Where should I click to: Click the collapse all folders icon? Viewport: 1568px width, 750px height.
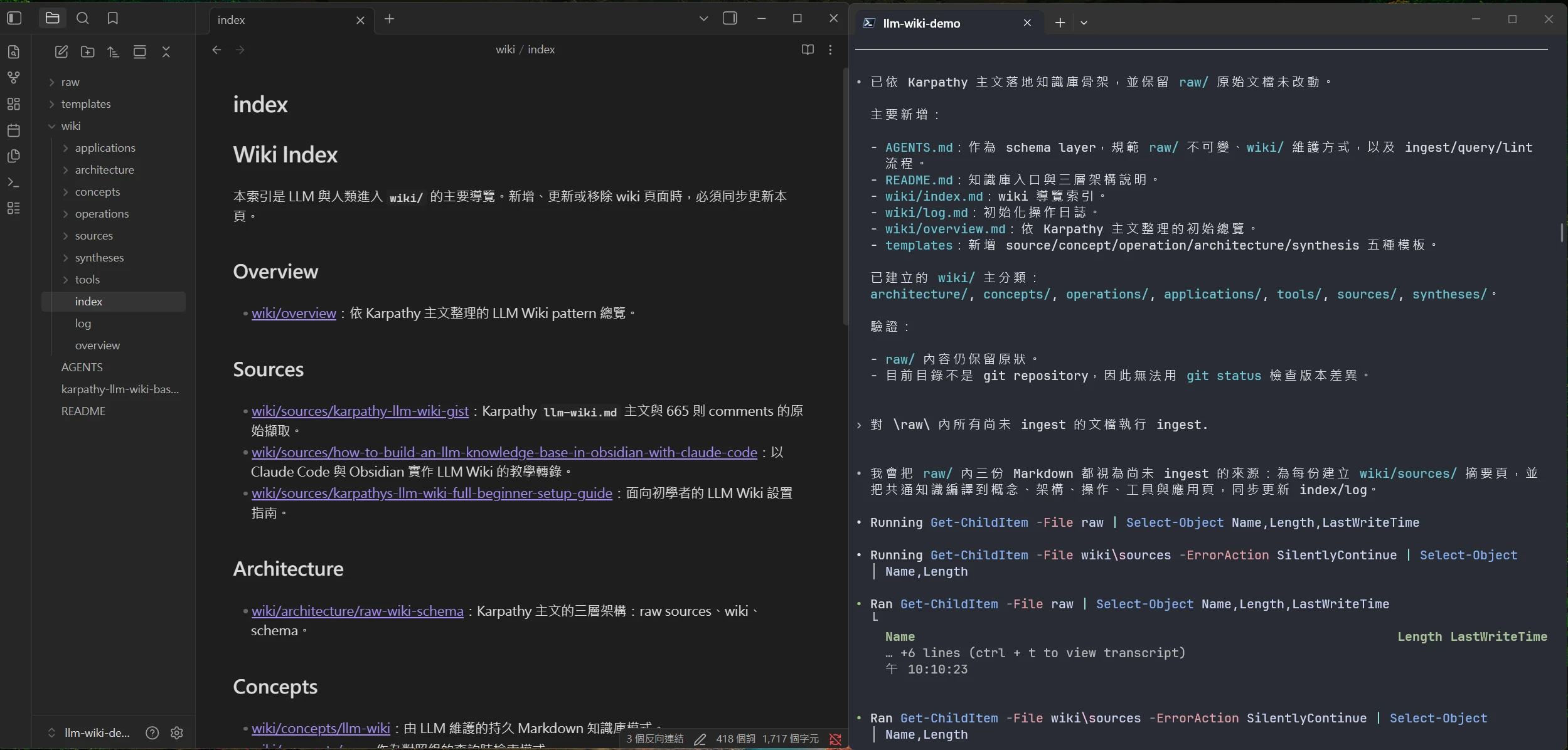pyautogui.click(x=166, y=52)
